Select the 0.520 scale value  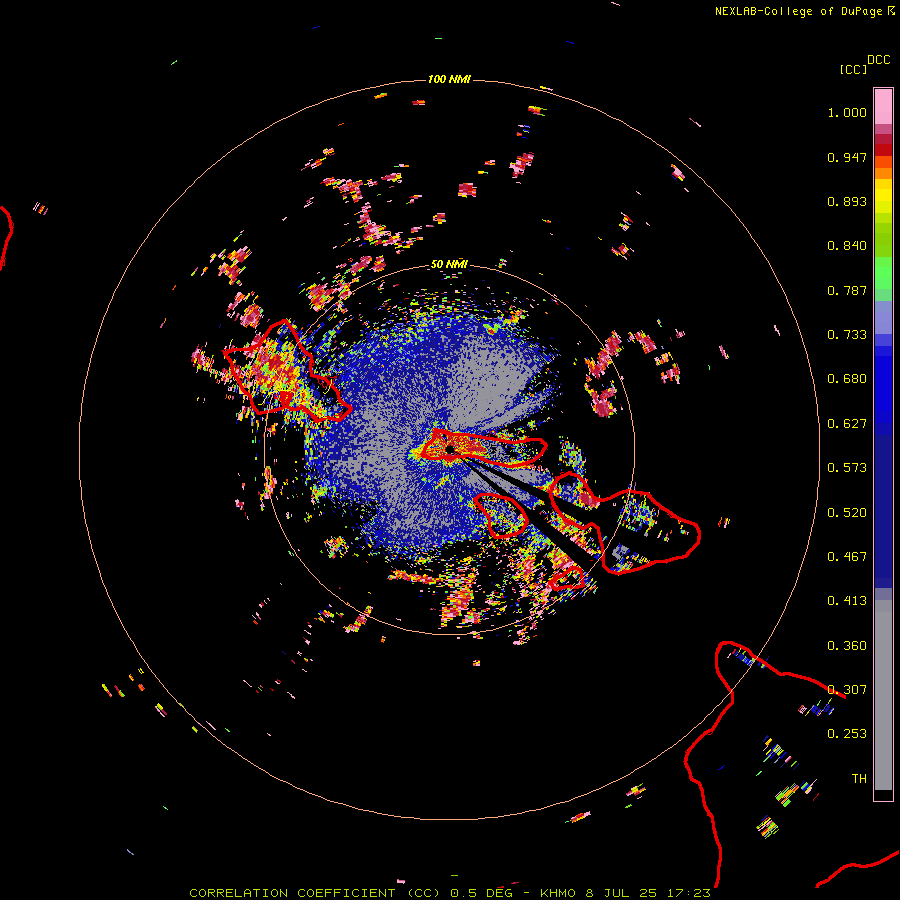tap(847, 513)
